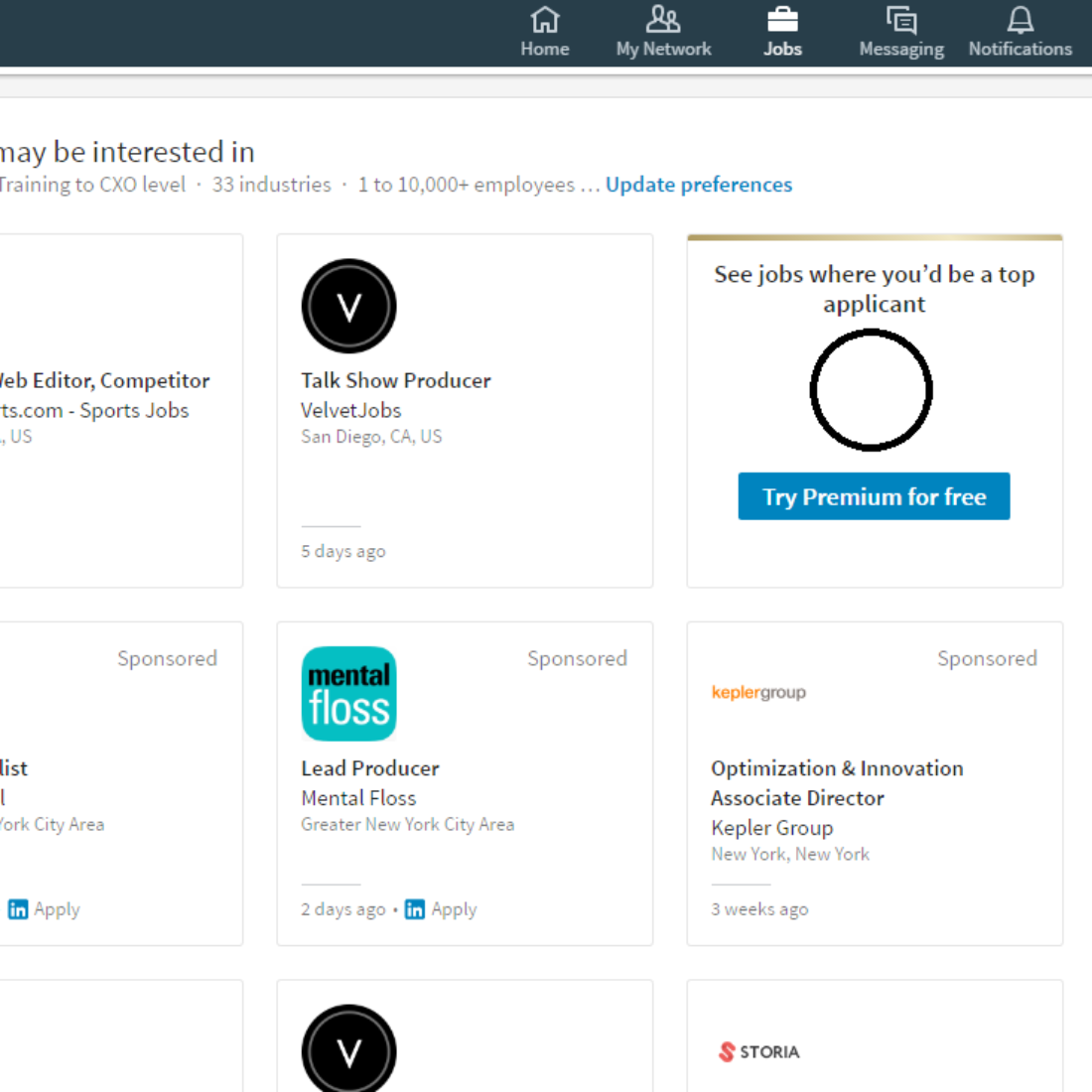The height and width of the screenshot is (1092, 1092).
Task: Click the Kepler Group company name
Action: [x=772, y=828]
